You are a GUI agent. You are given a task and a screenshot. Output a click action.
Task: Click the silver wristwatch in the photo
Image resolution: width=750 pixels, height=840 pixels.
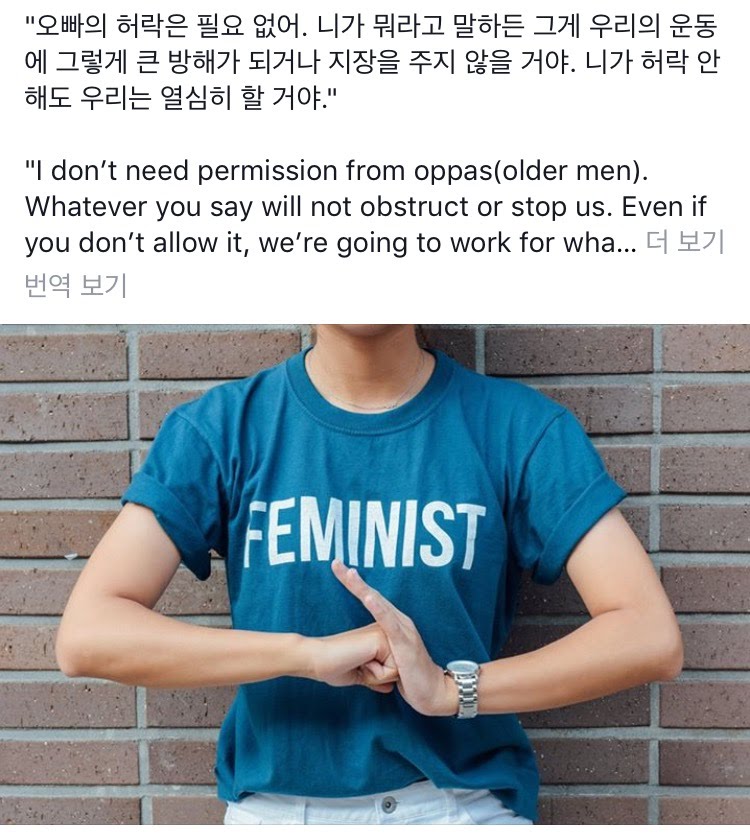click(x=464, y=688)
